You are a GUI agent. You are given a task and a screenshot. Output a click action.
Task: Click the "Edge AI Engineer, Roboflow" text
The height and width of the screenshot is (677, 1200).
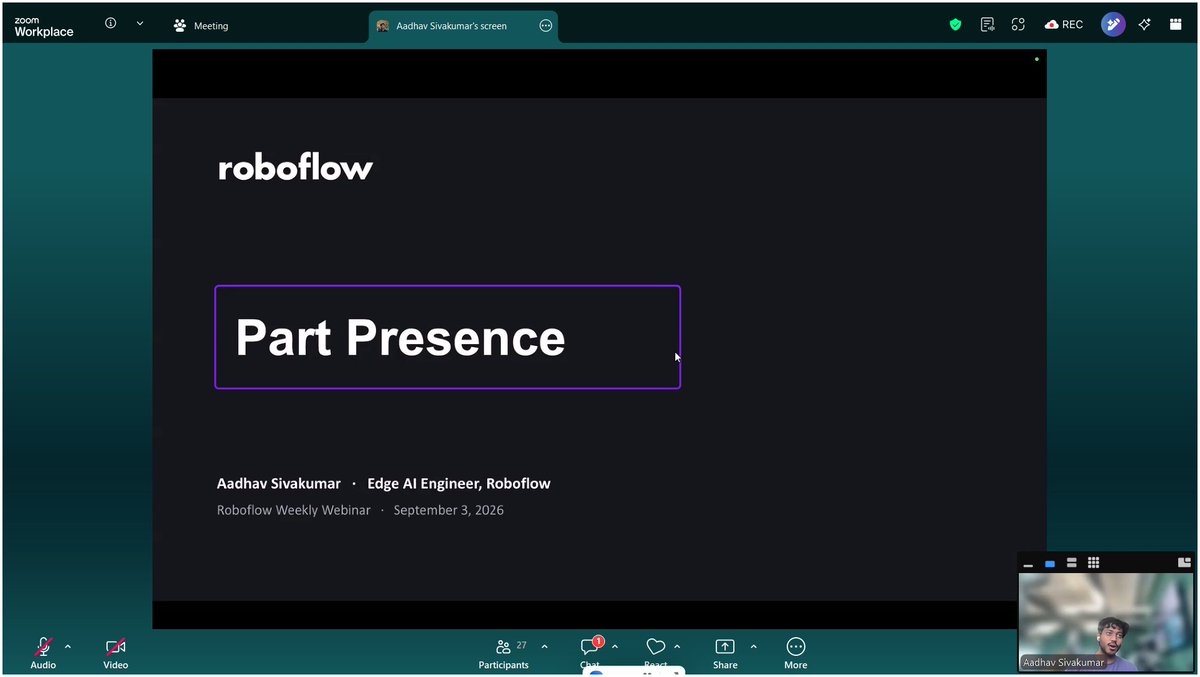tap(459, 484)
